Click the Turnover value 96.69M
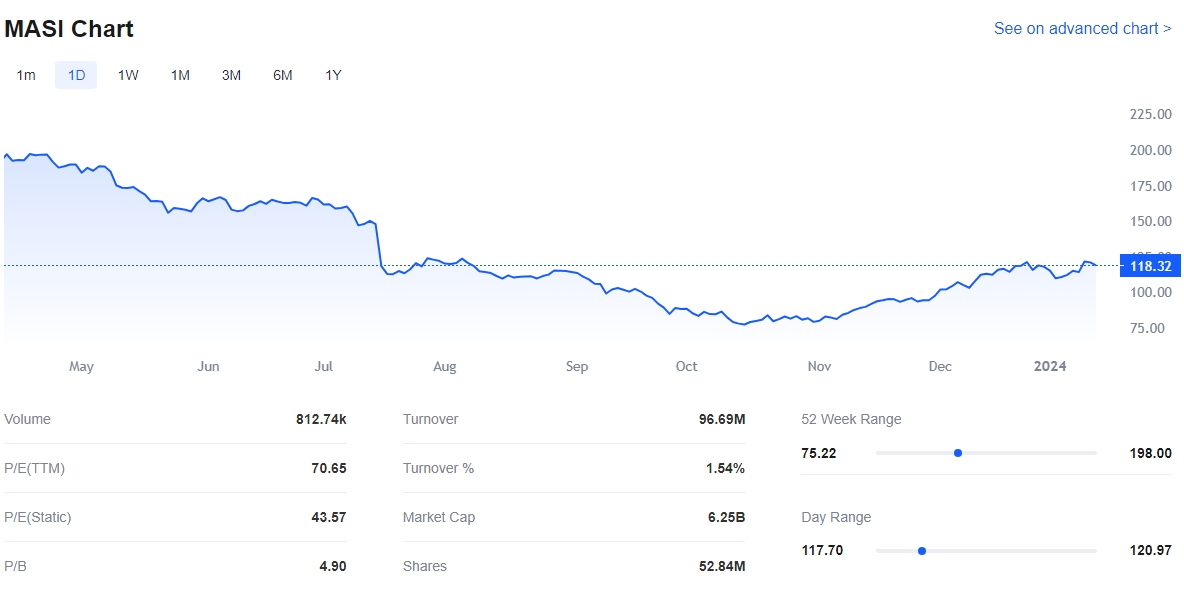Image resolution: width=1184 pixels, height=595 pixels. (x=721, y=420)
